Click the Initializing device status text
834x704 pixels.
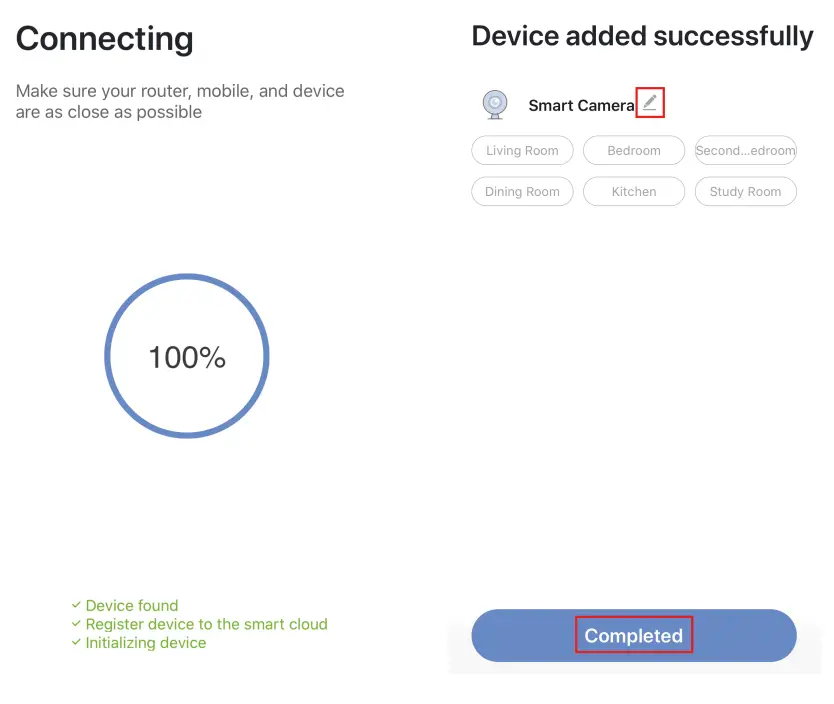tap(146, 643)
